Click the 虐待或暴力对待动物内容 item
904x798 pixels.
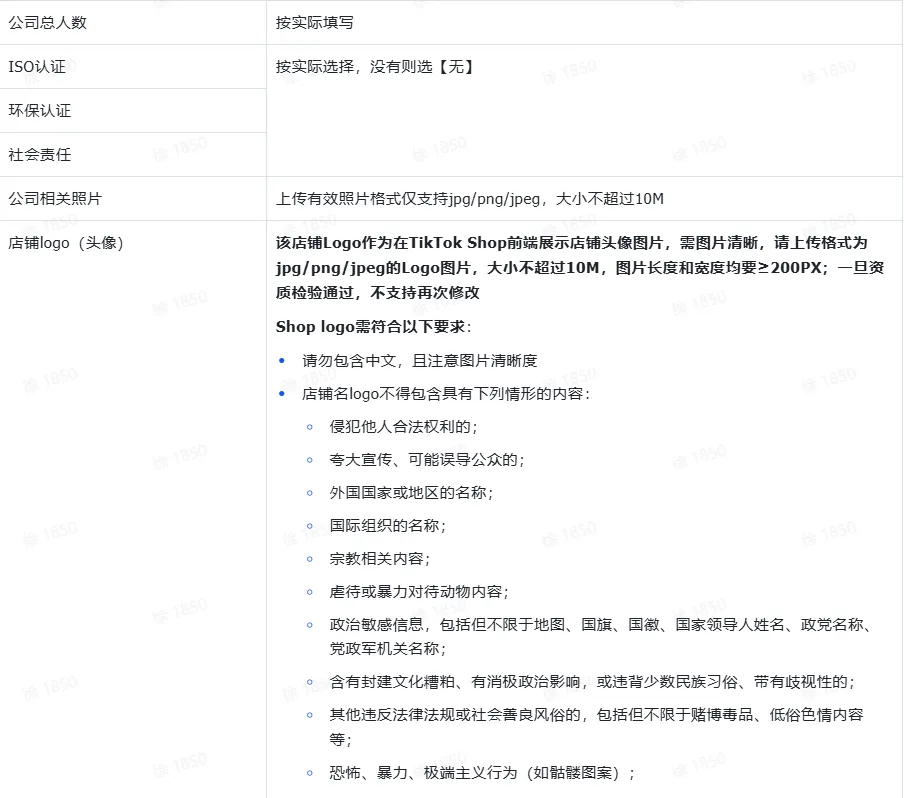419,592
